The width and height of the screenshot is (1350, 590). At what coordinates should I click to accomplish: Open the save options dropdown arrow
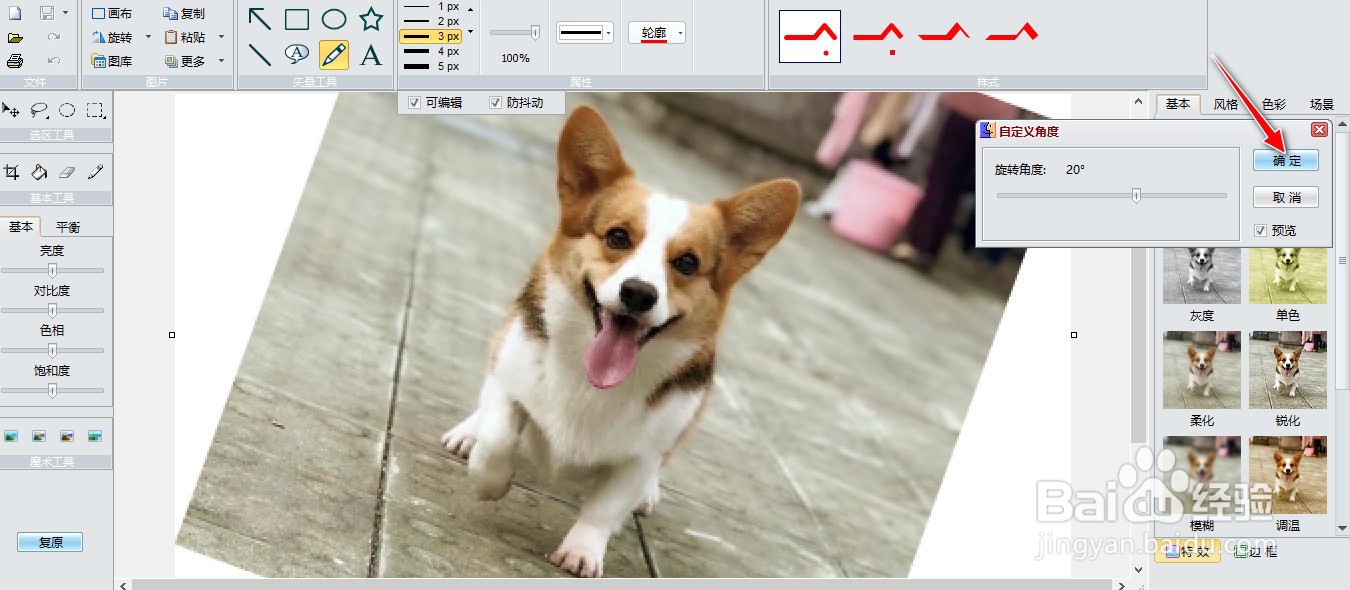66,13
